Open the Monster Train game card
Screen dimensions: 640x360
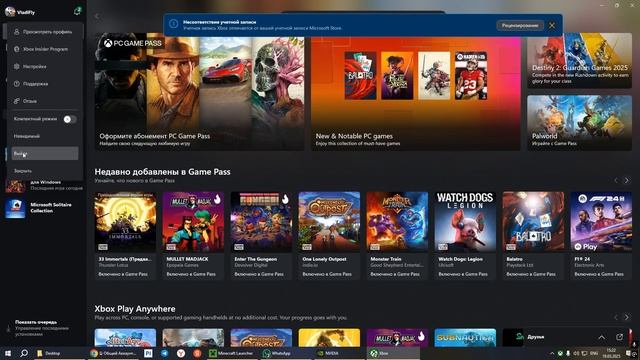pos(397,236)
